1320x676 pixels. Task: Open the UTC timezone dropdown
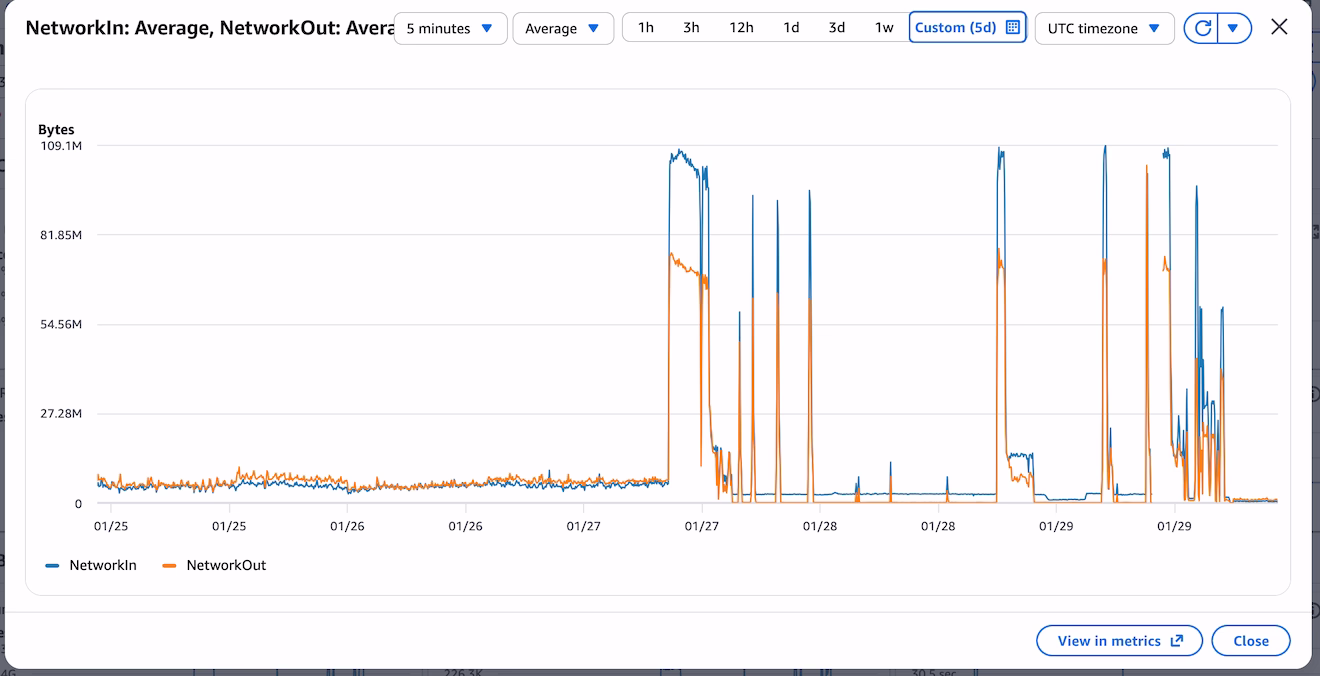1104,28
